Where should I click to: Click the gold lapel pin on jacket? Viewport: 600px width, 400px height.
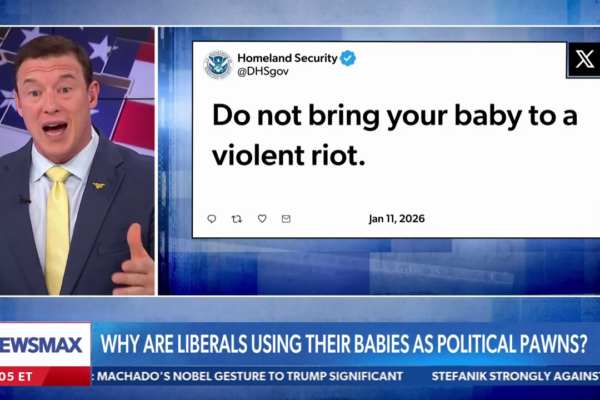[99, 185]
